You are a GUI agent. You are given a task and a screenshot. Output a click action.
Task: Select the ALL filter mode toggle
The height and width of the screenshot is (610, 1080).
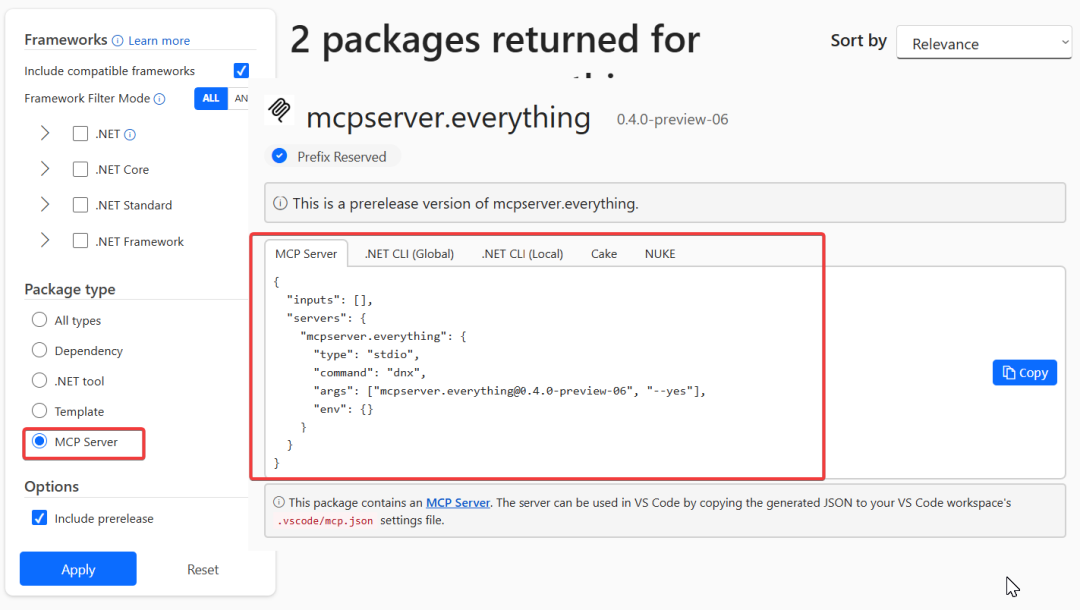point(211,98)
